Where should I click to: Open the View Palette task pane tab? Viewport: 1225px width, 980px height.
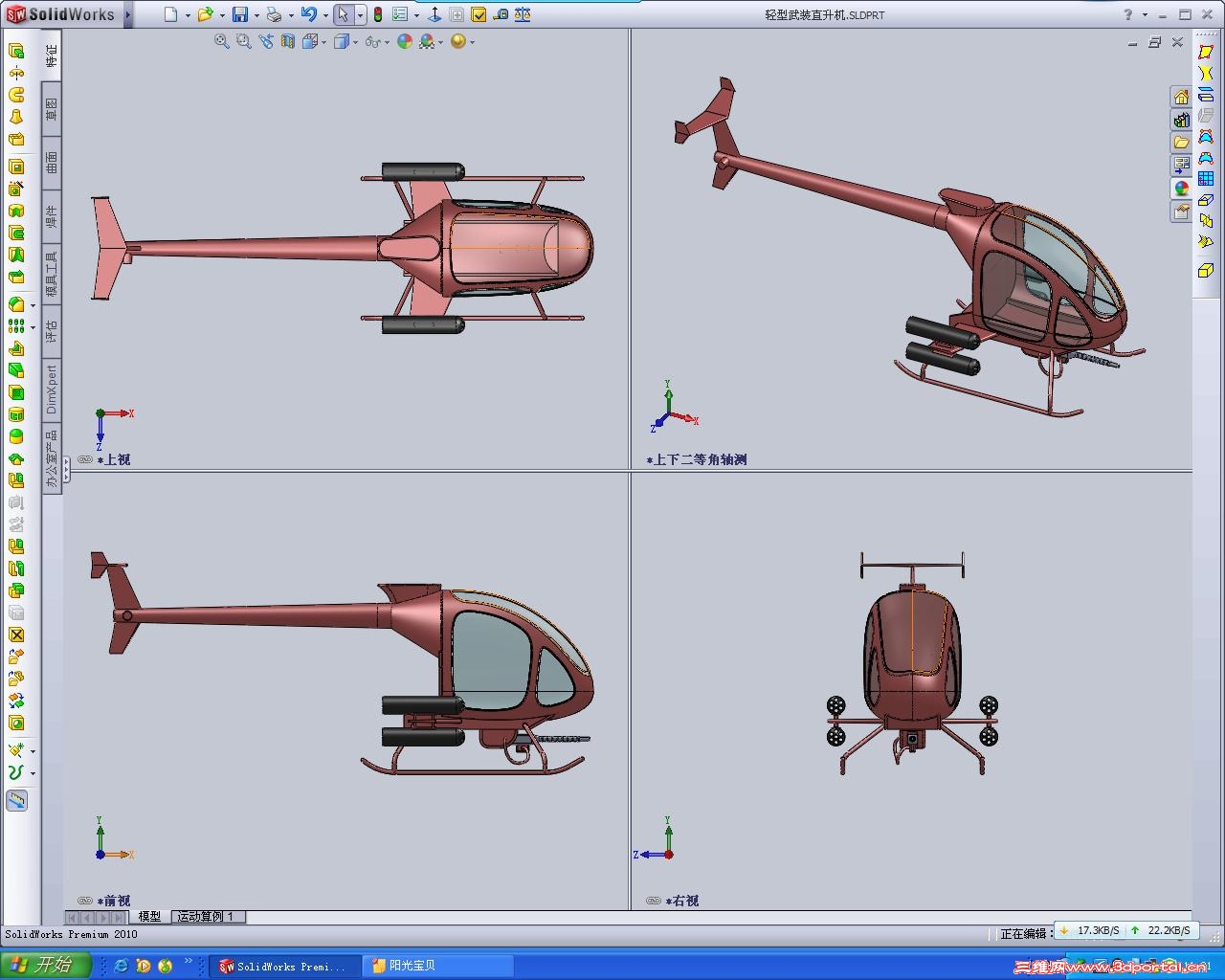click(1182, 166)
